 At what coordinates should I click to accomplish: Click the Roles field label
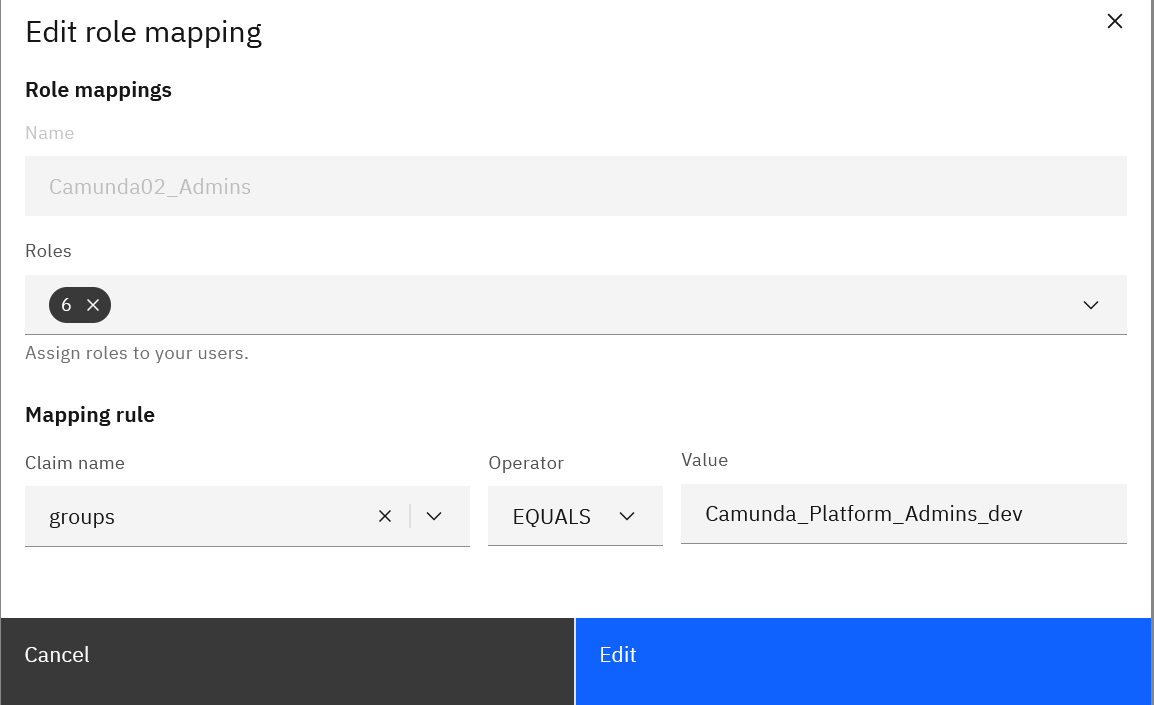click(48, 251)
